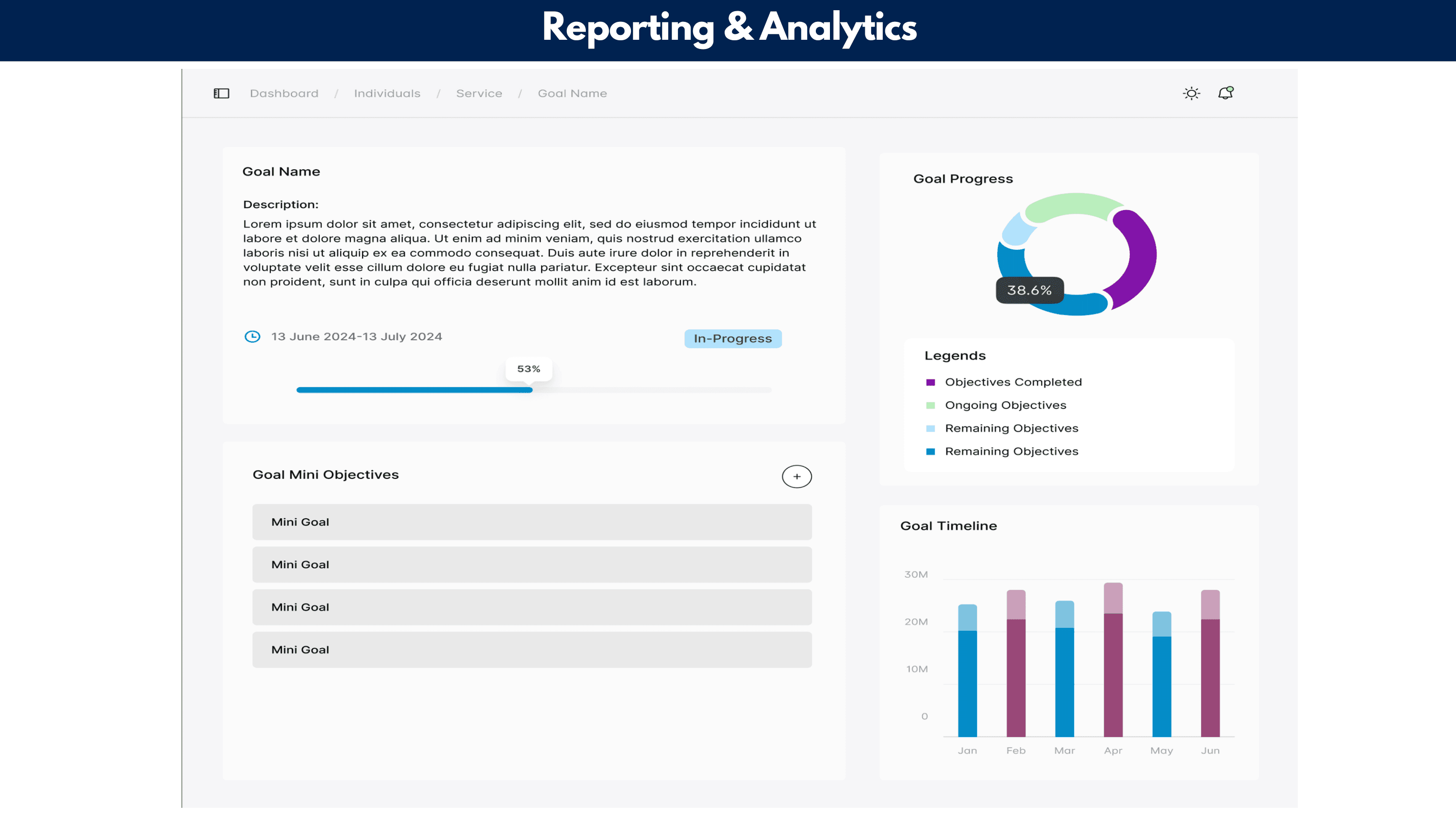Switch to light mode using the sun icon
The width and height of the screenshot is (1456, 819).
[x=1191, y=93]
